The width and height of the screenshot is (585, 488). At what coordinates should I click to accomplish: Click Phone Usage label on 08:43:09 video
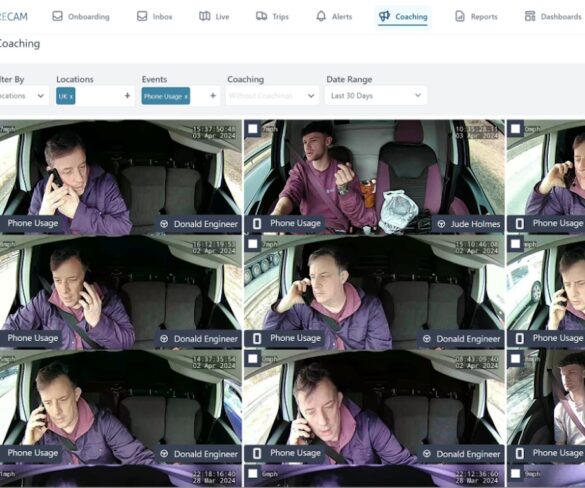click(x=295, y=453)
